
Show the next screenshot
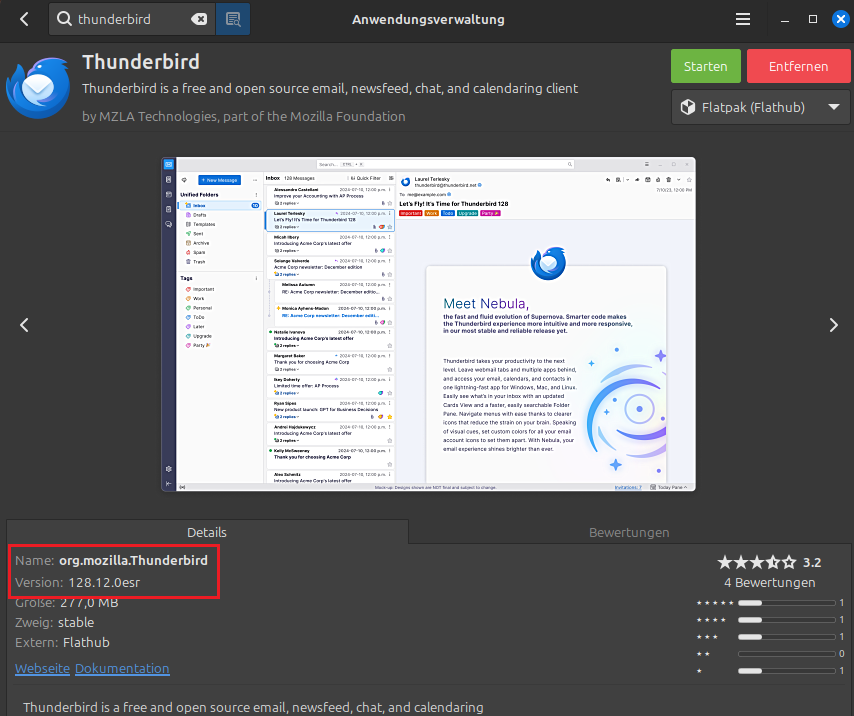tap(833, 325)
